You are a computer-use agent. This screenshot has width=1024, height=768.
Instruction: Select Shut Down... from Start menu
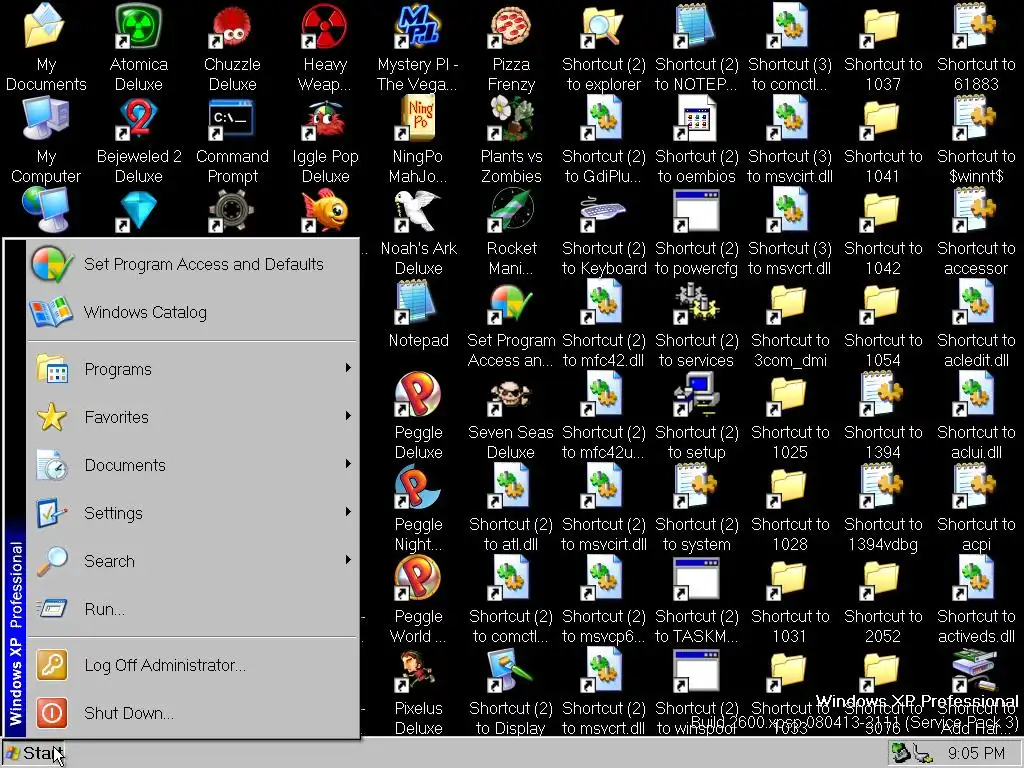[193, 713]
